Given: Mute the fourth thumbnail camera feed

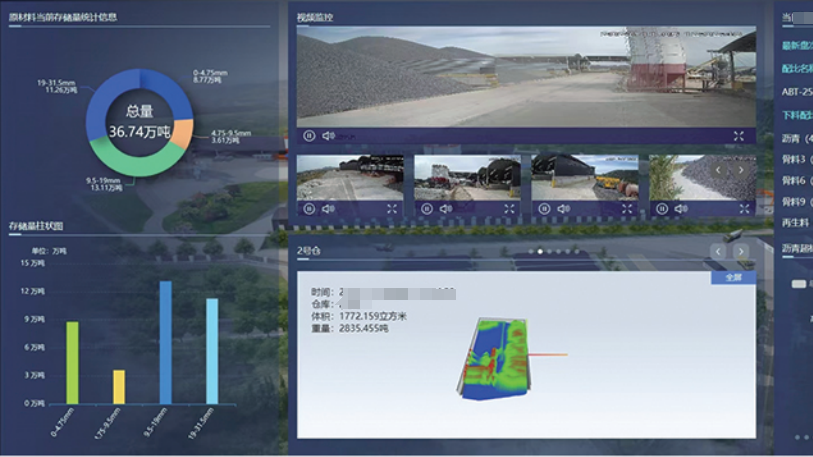Looking at the screenshot, I should [x=680, y=209].
